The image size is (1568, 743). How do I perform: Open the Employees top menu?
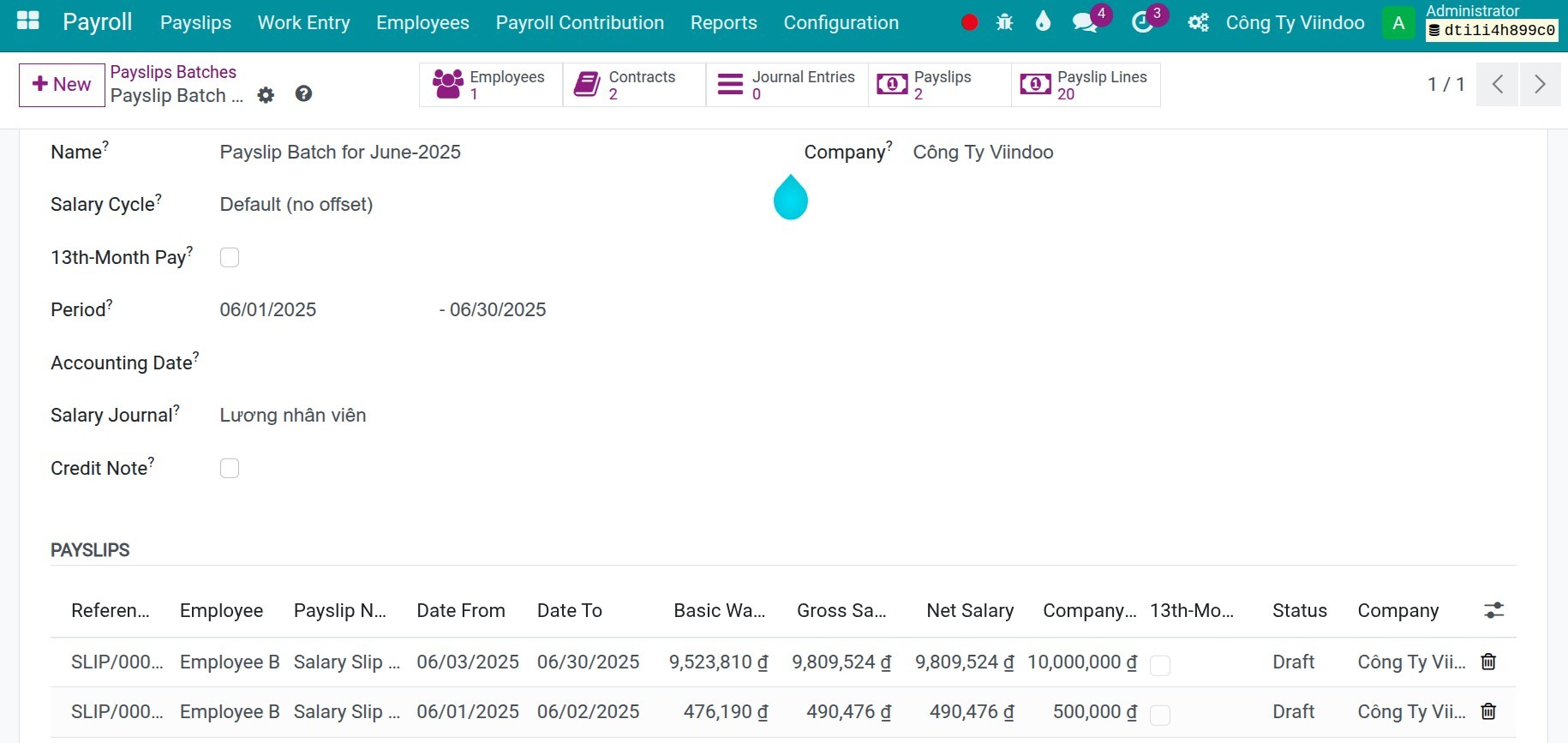click(422, 23)
